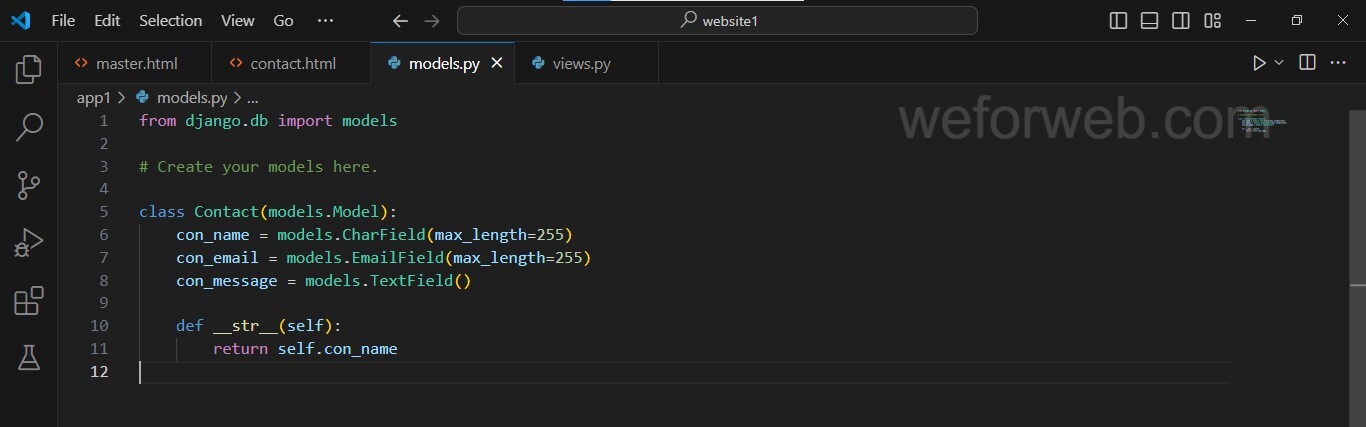The width and height of the screenshot is (1366, 427).
Task: Click the breadcrumb ellipsis symbol item
Action: (x=252, y=97)
